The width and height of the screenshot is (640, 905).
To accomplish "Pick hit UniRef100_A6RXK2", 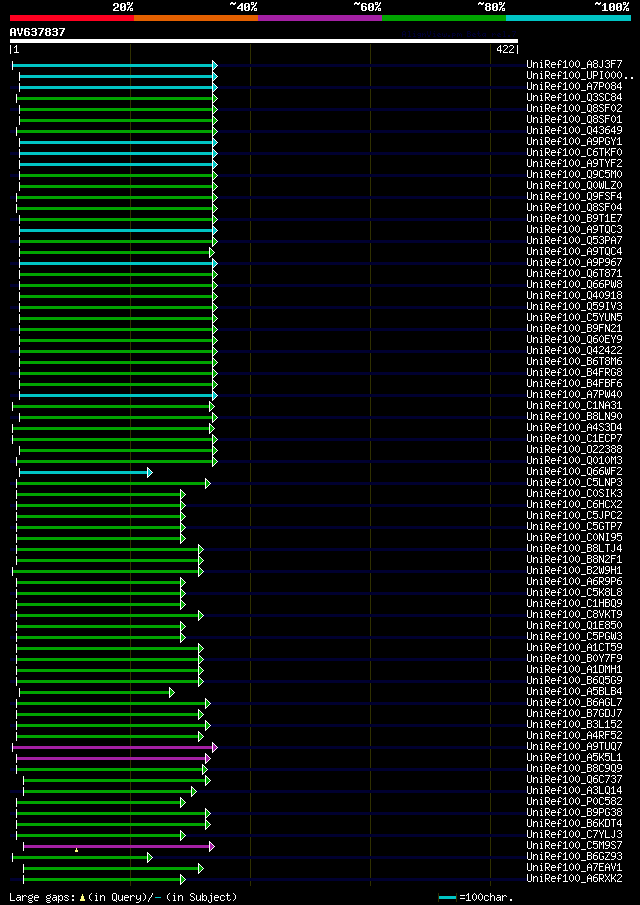I will coord(574,878).
